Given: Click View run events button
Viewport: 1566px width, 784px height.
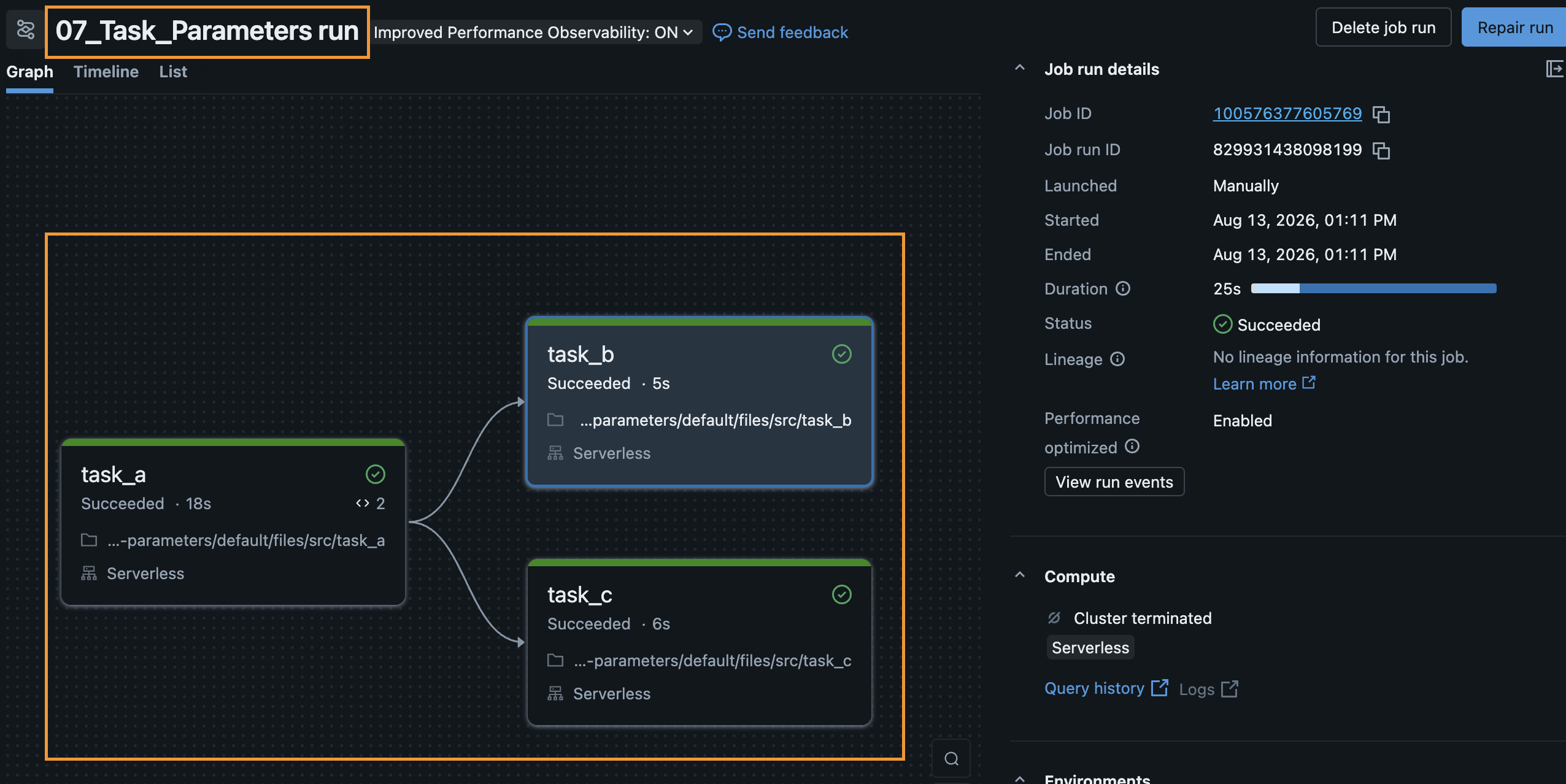Looking at the screenshot, I should [x=1114, y=482].
